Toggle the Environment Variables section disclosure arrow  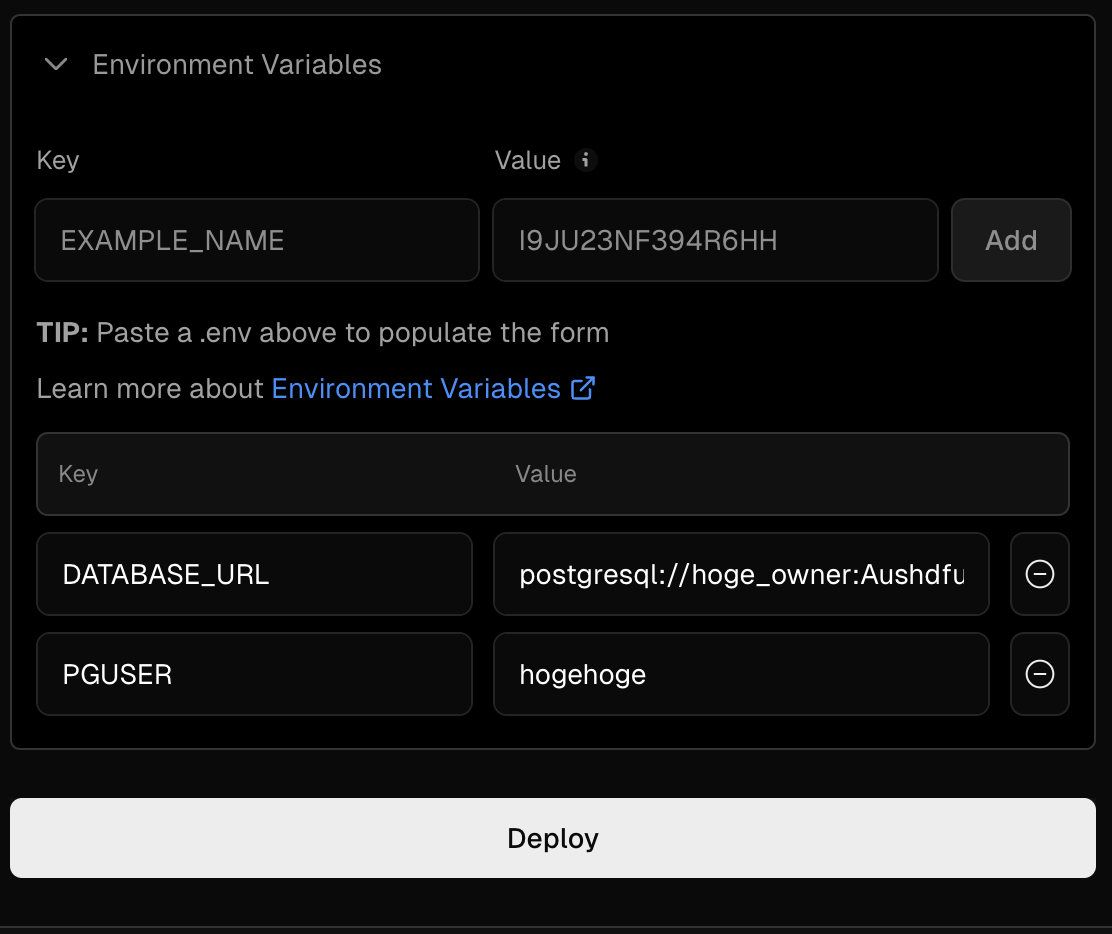coord(55,64)
